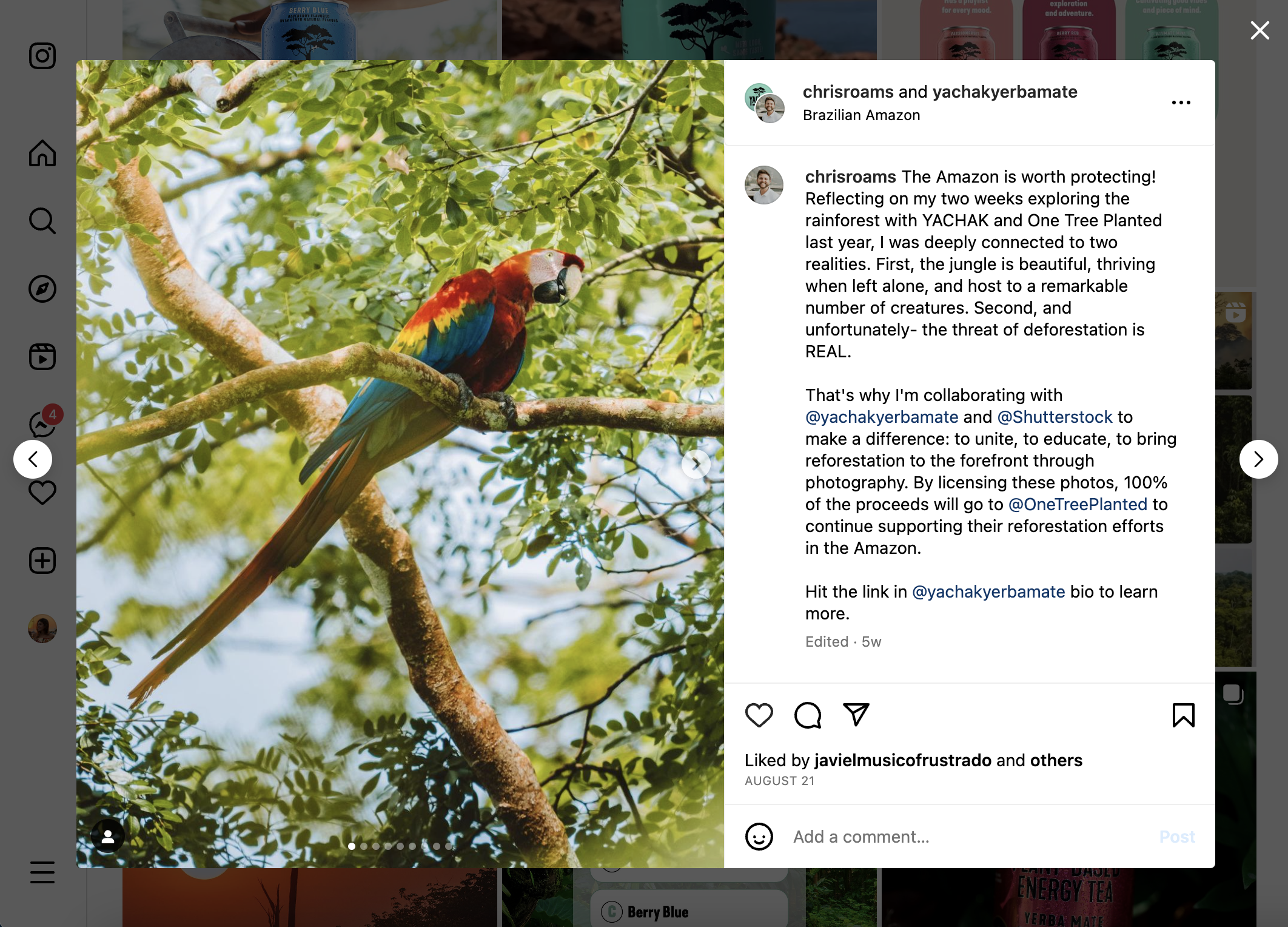Expand the hamburger More menu in sidebar
The image size is (1288, 927).
42,872
